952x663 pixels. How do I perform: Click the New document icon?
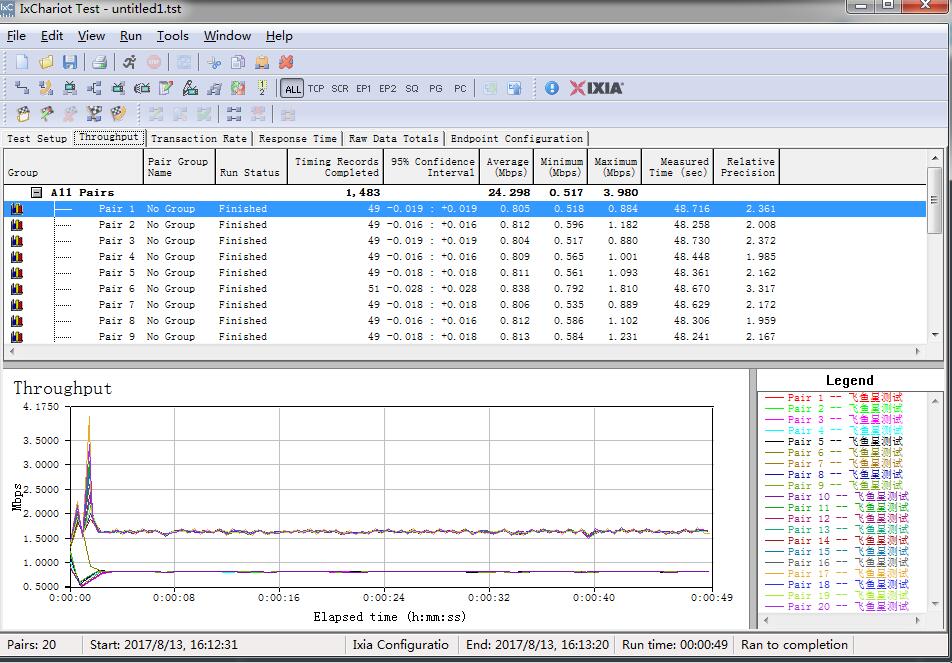coord(22,62)
